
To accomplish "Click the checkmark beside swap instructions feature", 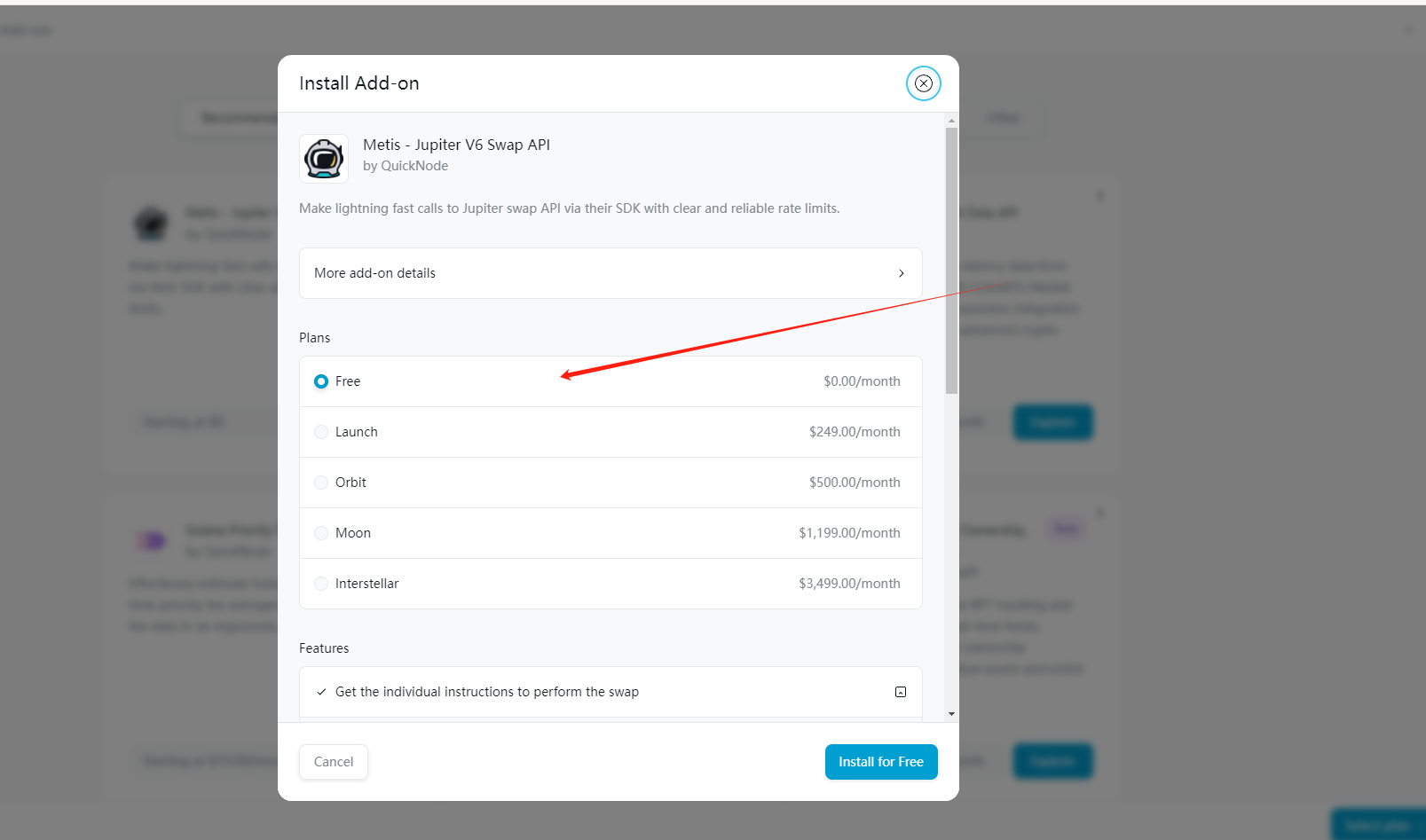I will (321, 692).
